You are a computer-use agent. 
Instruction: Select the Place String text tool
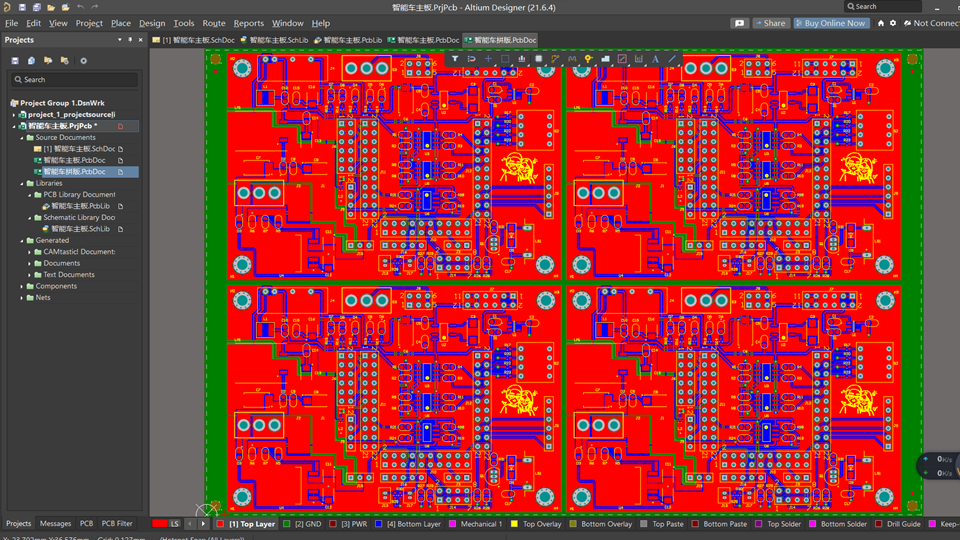655,59
